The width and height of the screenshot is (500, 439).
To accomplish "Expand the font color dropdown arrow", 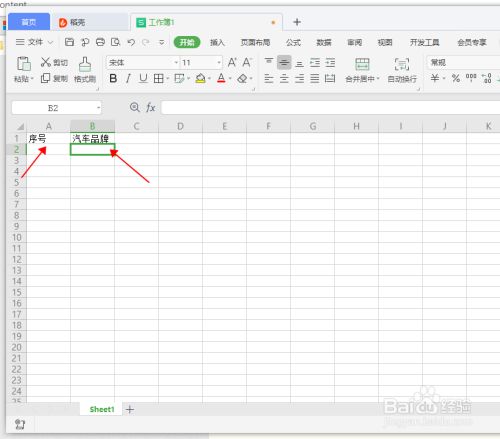I will coord(230,79).
